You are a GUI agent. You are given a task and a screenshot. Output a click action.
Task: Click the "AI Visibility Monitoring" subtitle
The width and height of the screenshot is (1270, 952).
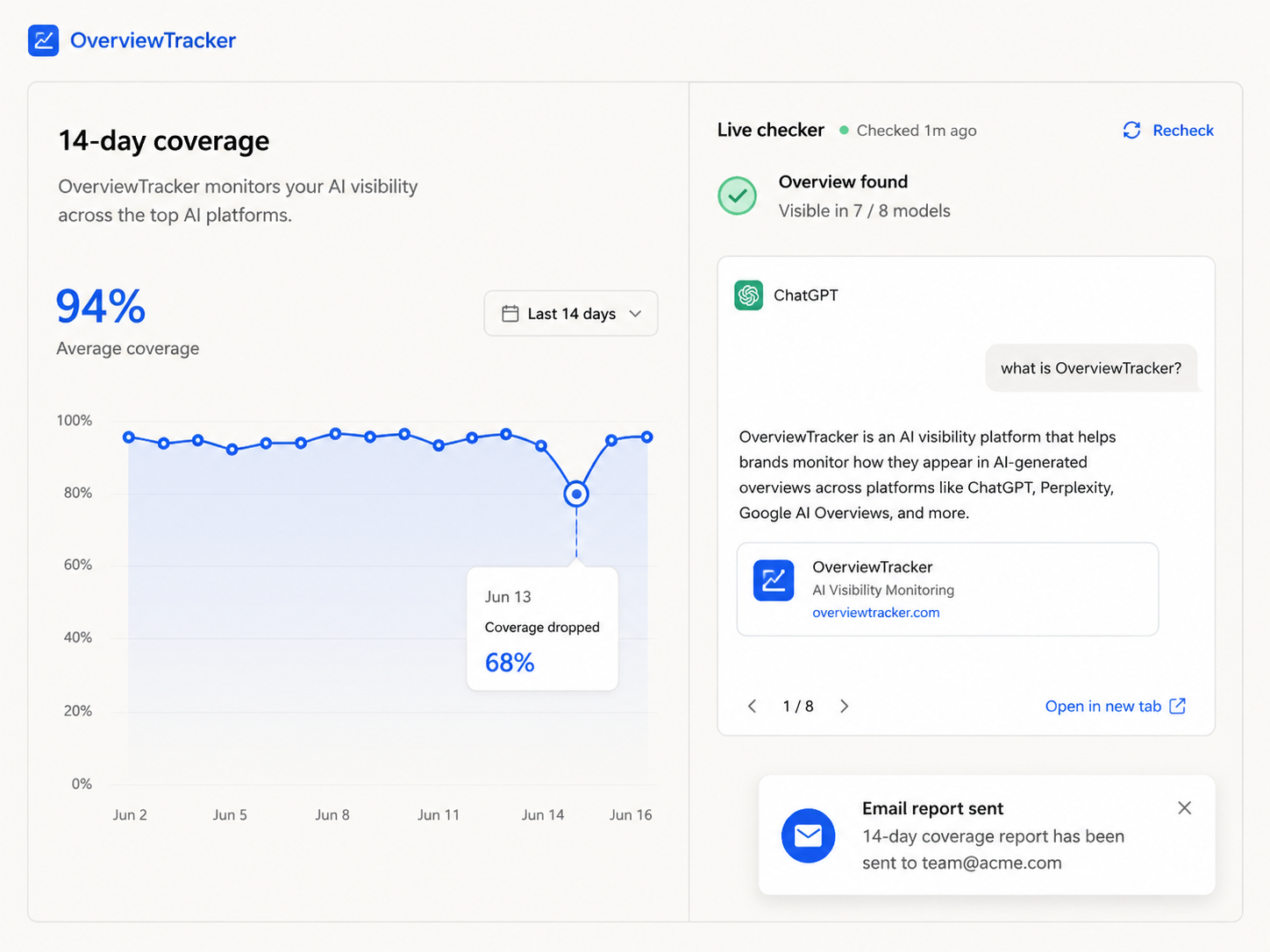point(883,591)
